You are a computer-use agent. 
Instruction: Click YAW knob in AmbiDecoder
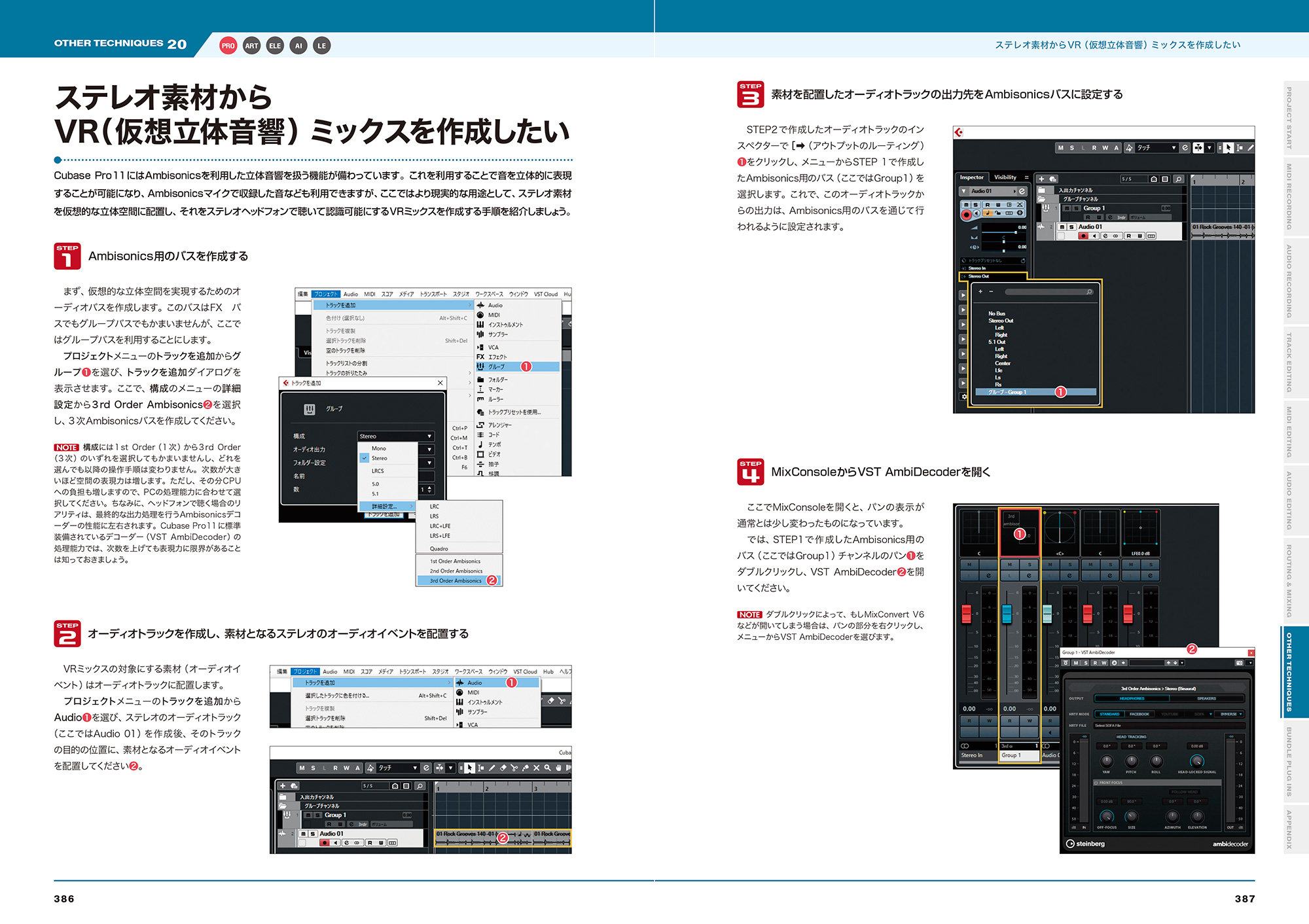click(1106, 761)
